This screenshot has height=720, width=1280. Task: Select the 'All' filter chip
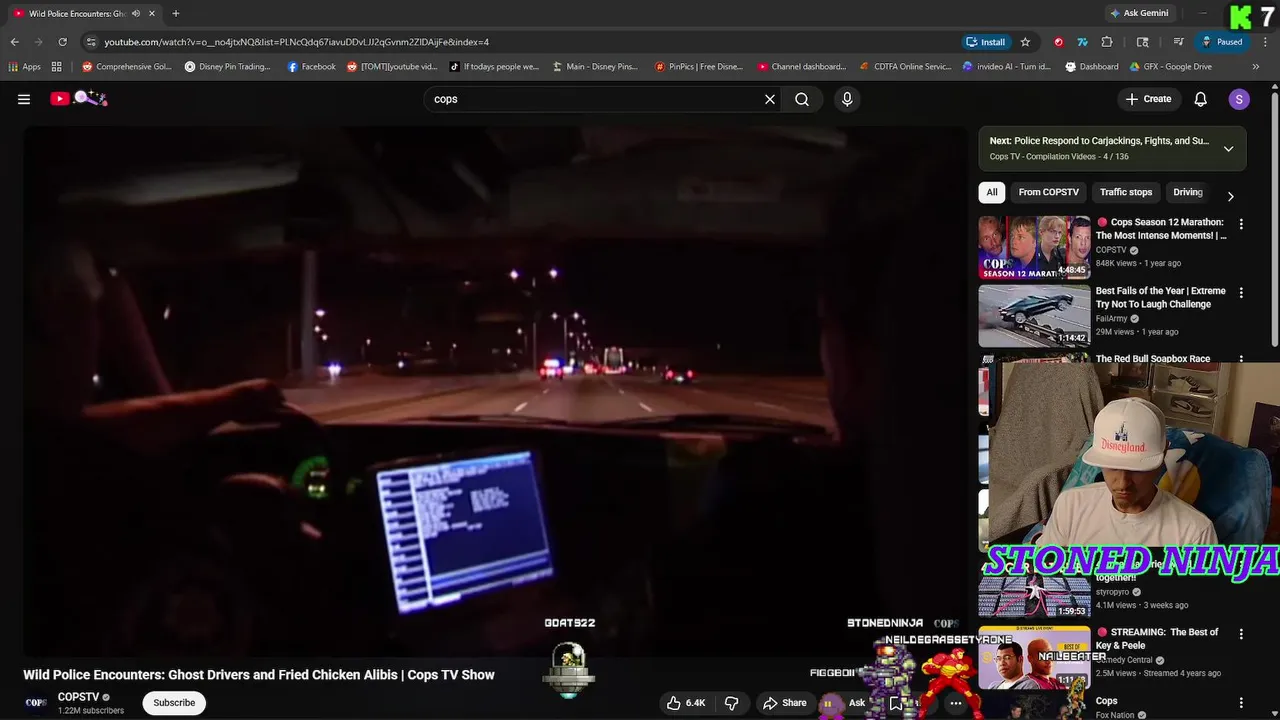pyautogui.click(x=992, y=192)
